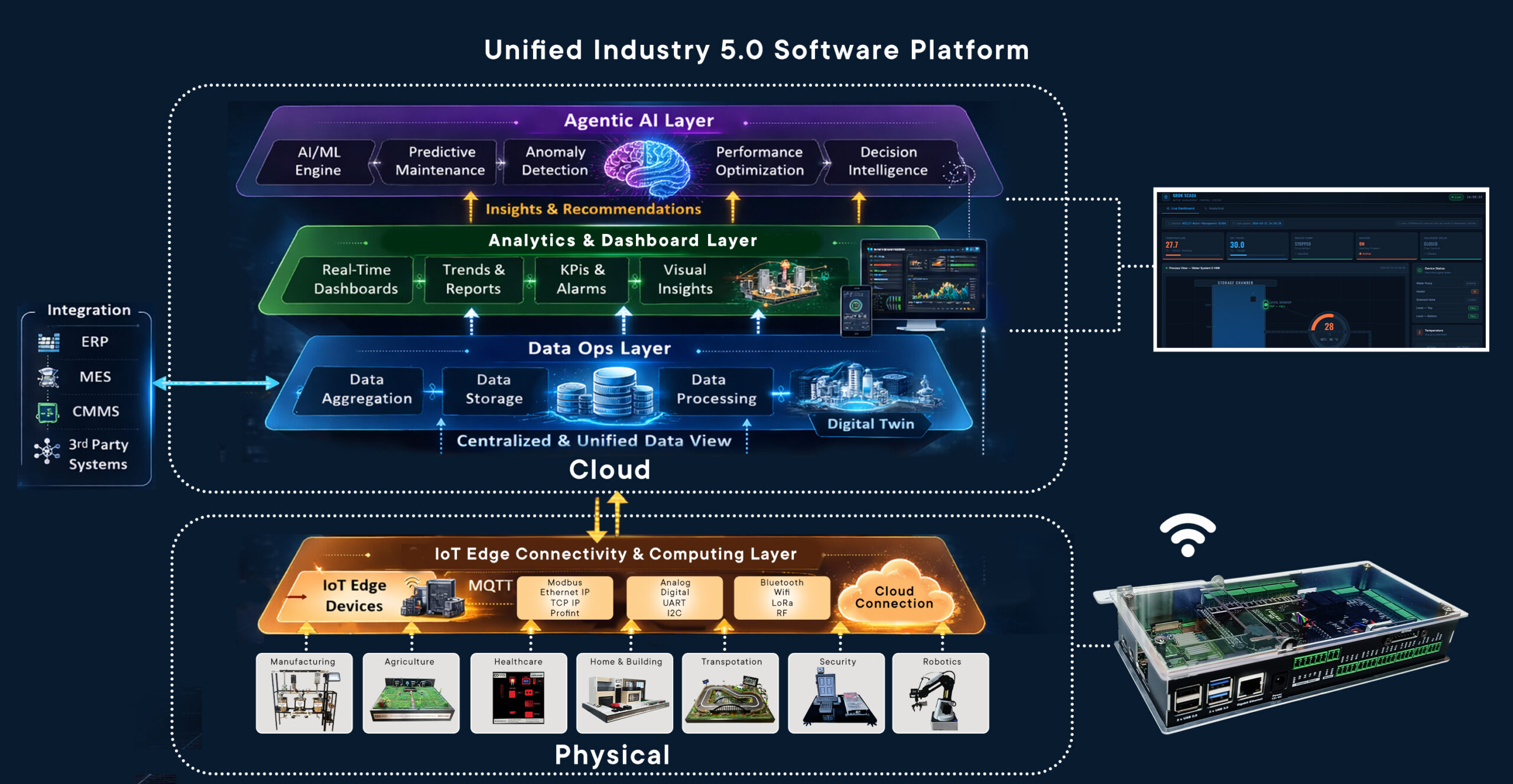Screen dimensions: 1513x784
Task: Click the Modbus Ethernet IP protocols box
Action: tap(565, 598)
